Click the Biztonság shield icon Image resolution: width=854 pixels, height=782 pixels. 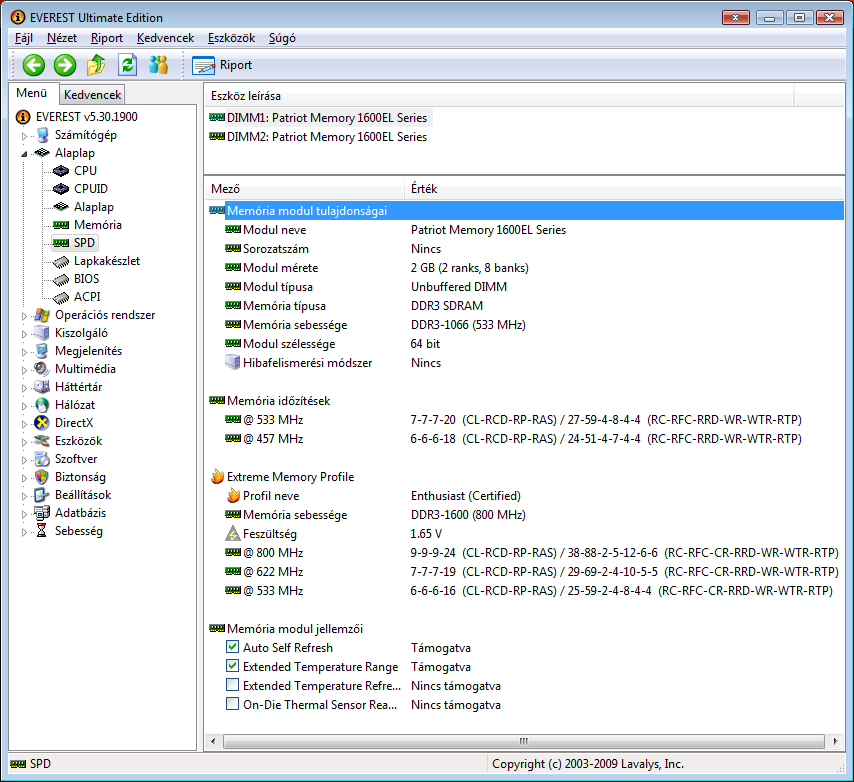[x=42, y=477]
